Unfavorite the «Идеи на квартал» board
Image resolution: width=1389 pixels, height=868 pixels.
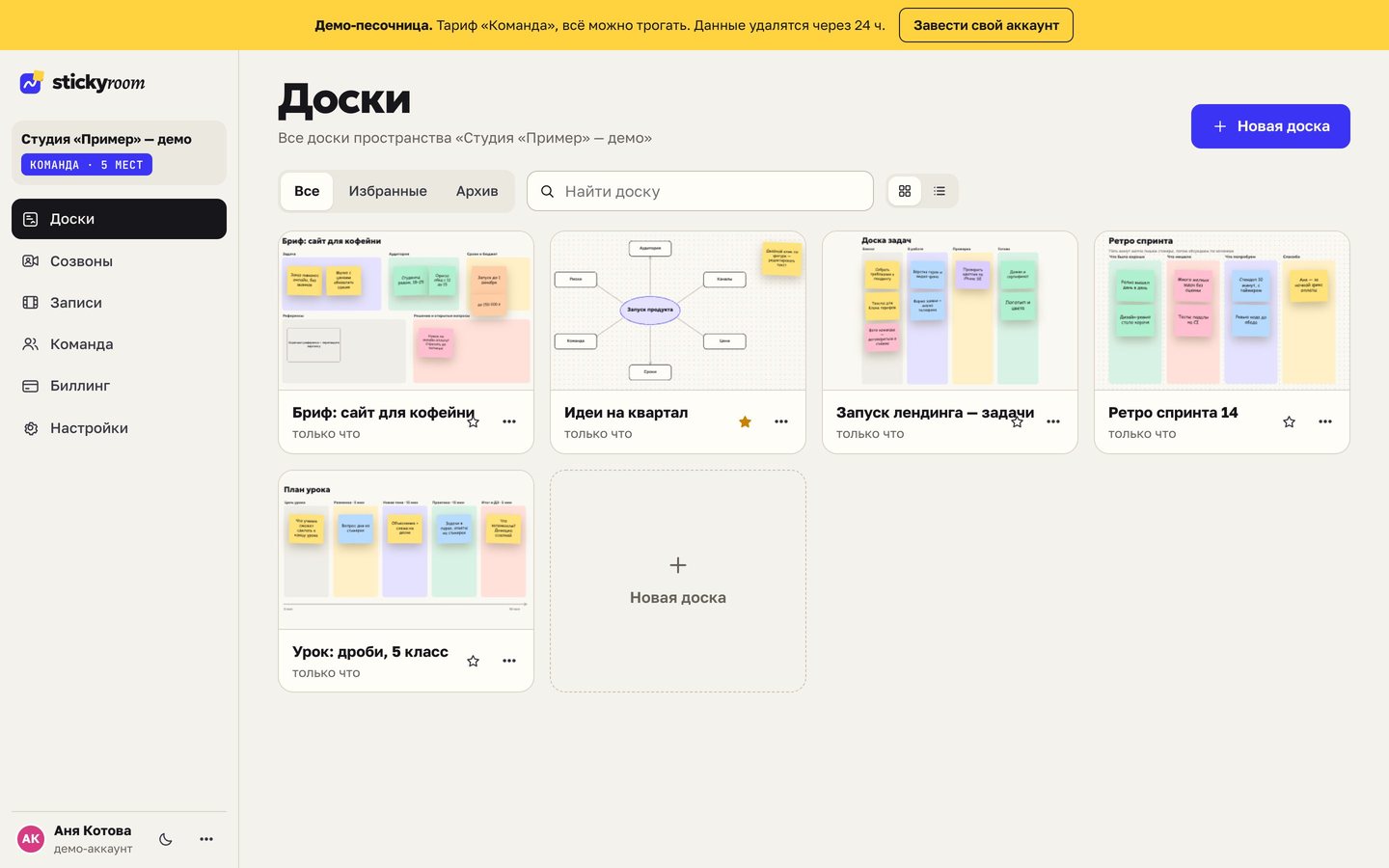point(745,421)
